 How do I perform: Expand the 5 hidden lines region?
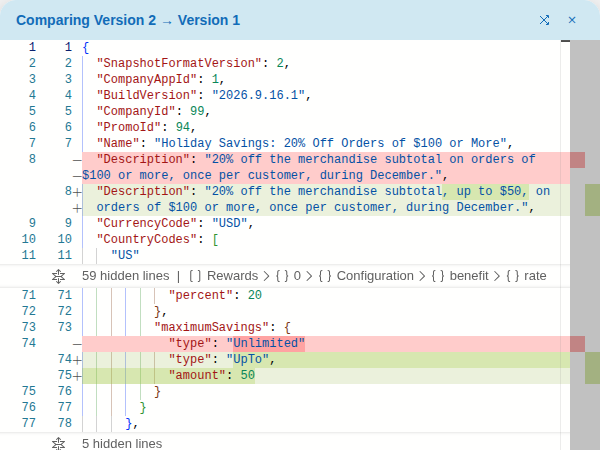pos(59,443)
